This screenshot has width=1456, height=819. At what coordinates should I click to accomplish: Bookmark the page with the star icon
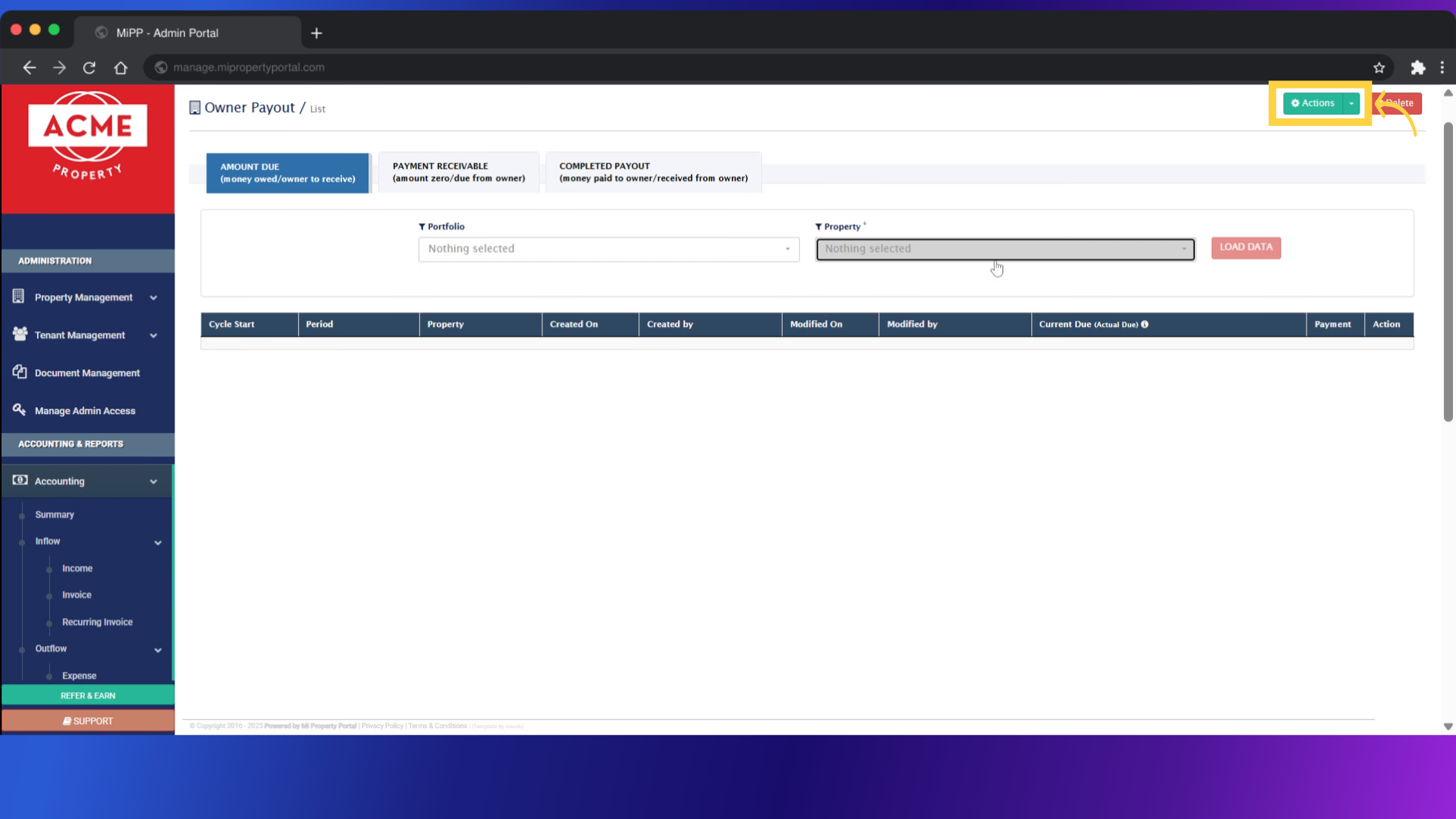point(1379,67)
